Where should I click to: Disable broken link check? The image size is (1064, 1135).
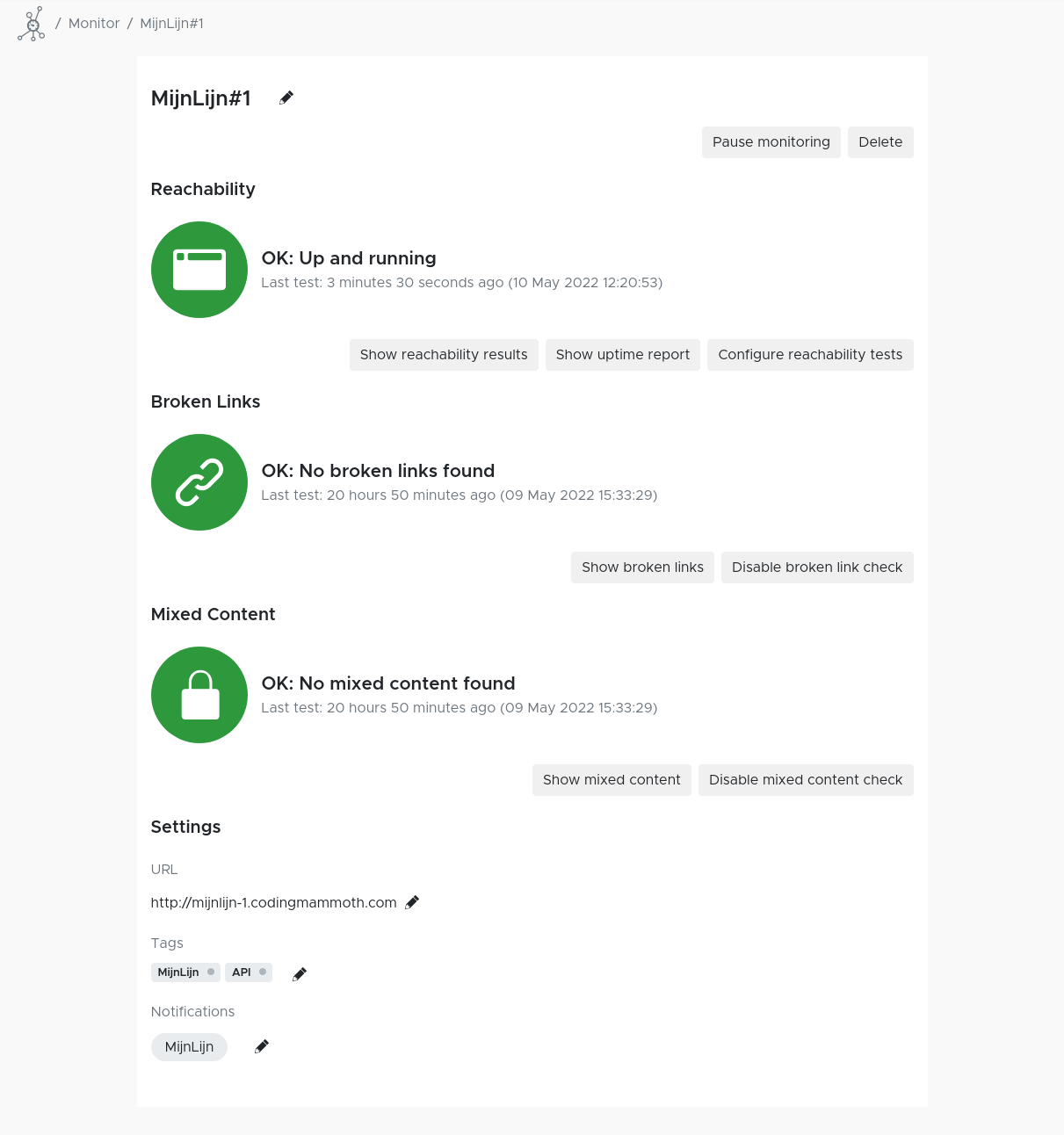click(817, 567)
